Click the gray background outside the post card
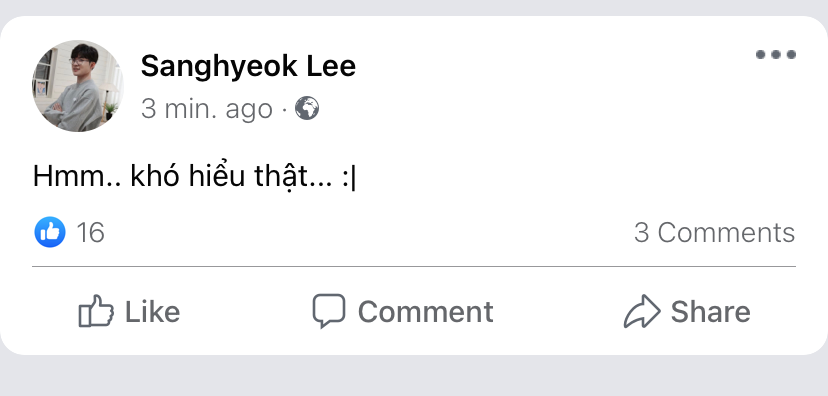This screenshot has height=396, width=828. tap(414, 376)
